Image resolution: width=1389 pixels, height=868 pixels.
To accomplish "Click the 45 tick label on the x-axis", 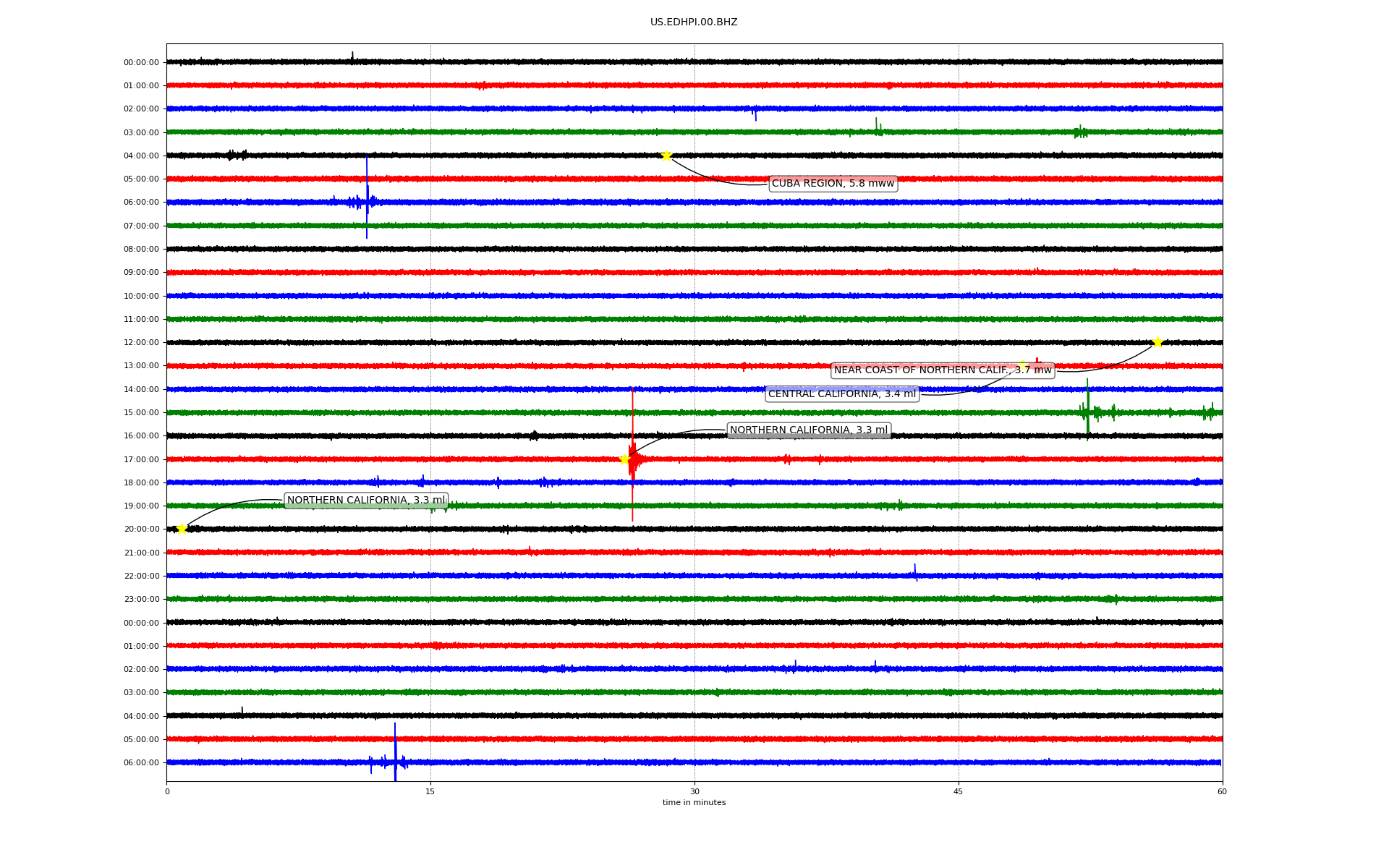I will [x=959, y=791].
